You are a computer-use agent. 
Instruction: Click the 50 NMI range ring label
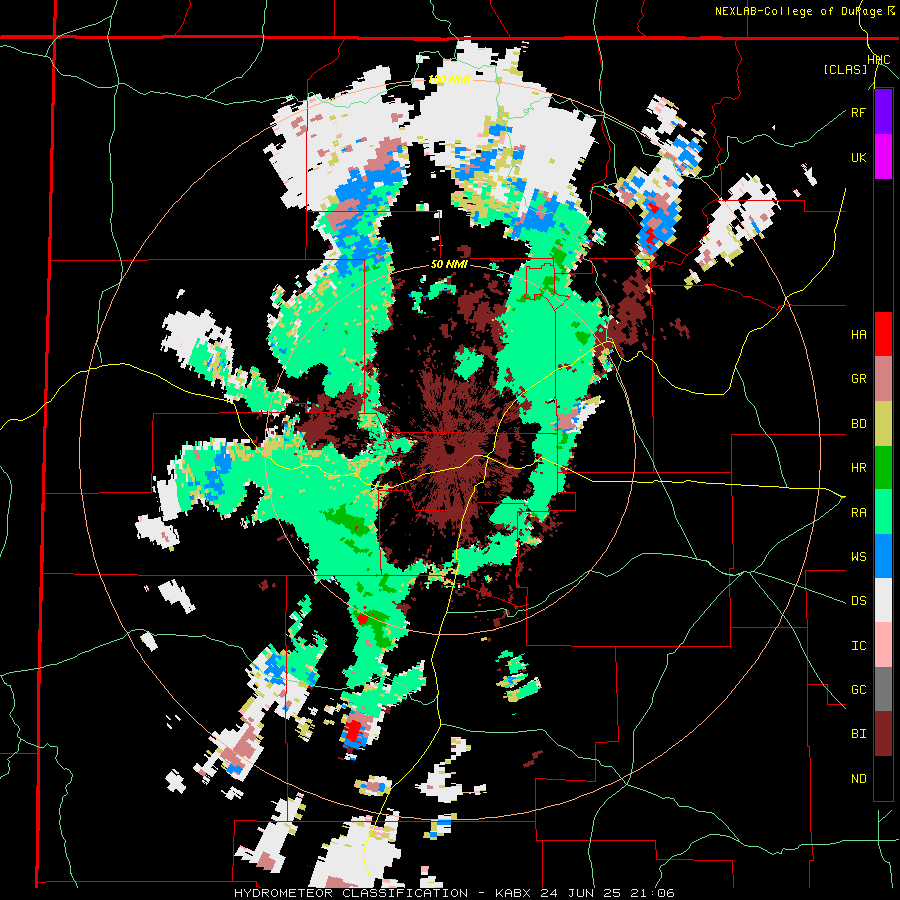pyautogui.click(x=449, y=265)
